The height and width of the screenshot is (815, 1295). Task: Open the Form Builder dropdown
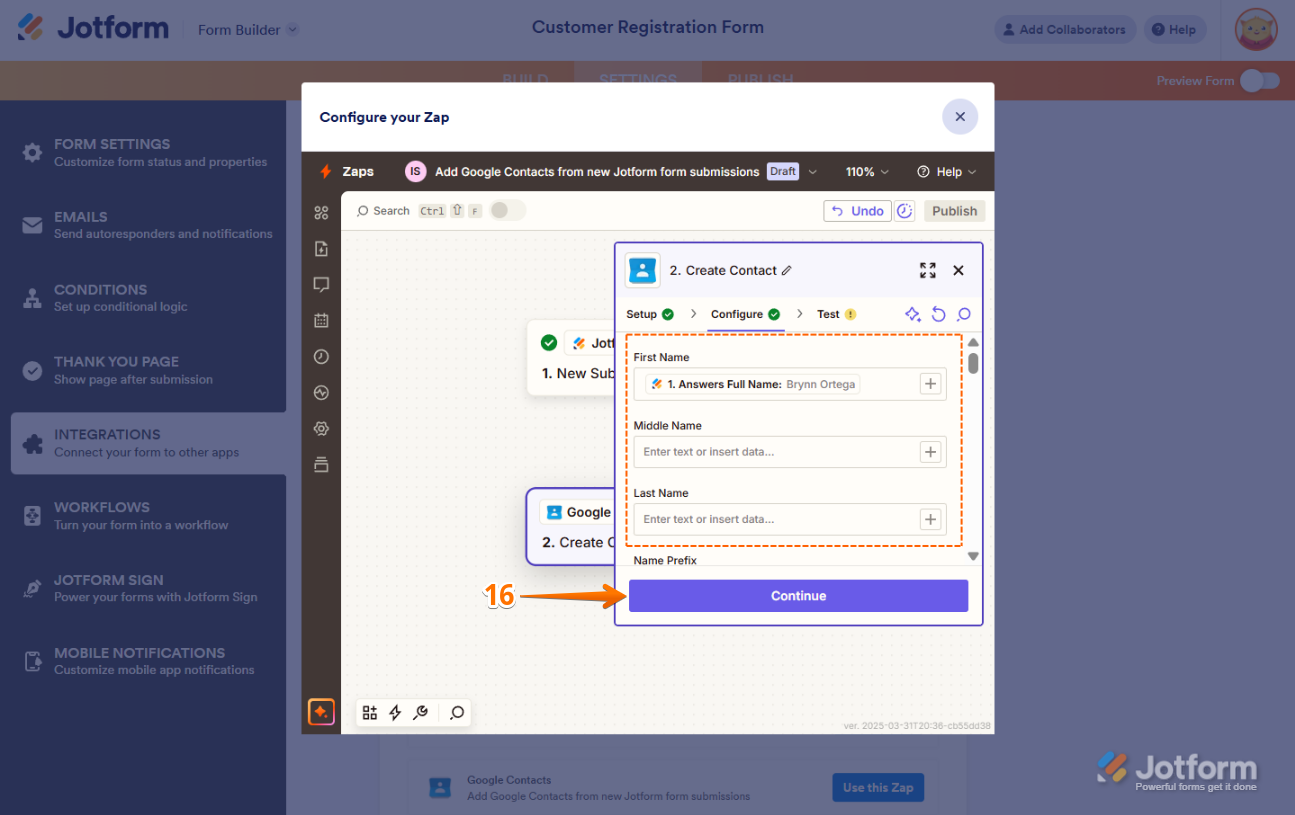(248, 29)
